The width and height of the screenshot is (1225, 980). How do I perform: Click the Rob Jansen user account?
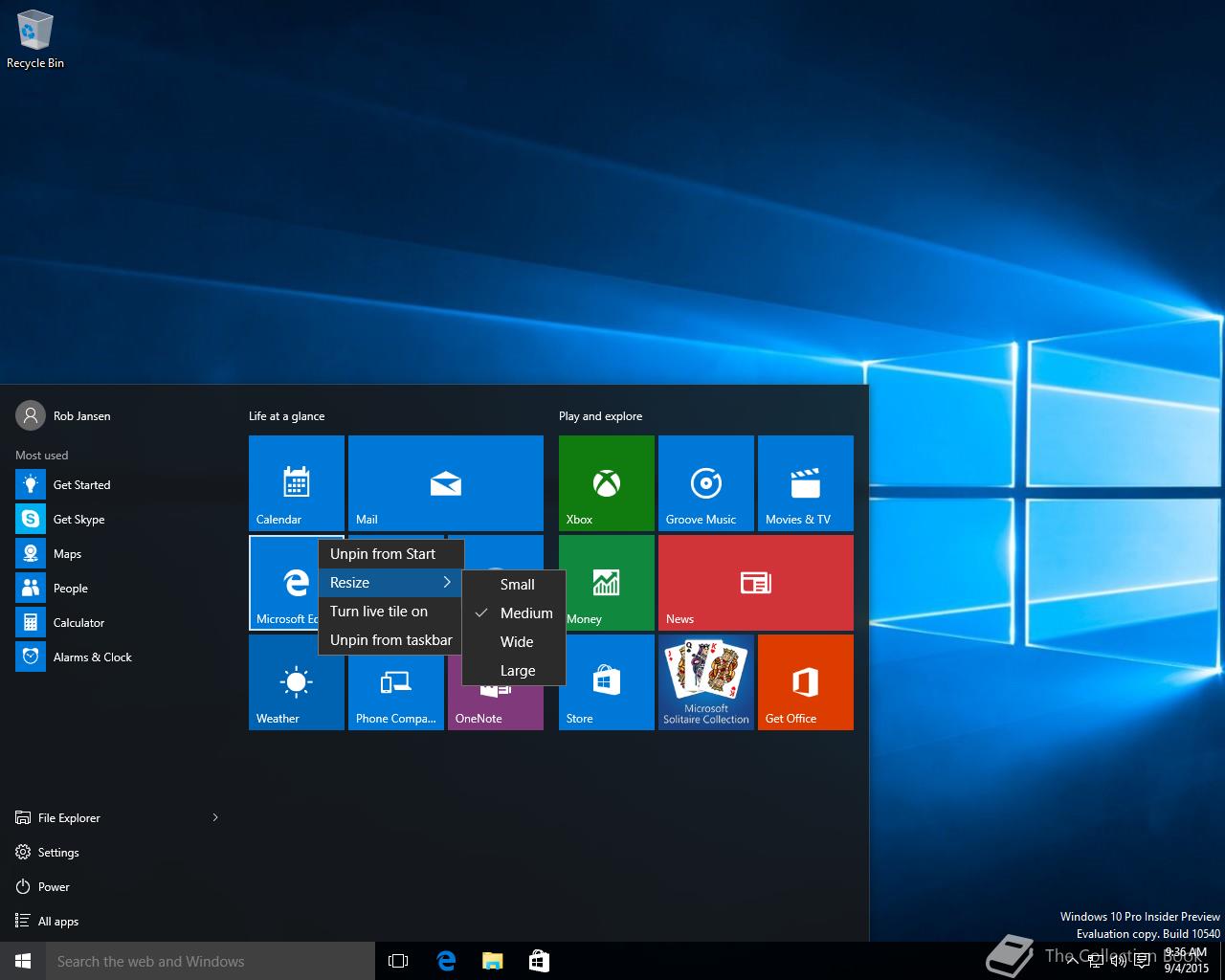63,416
